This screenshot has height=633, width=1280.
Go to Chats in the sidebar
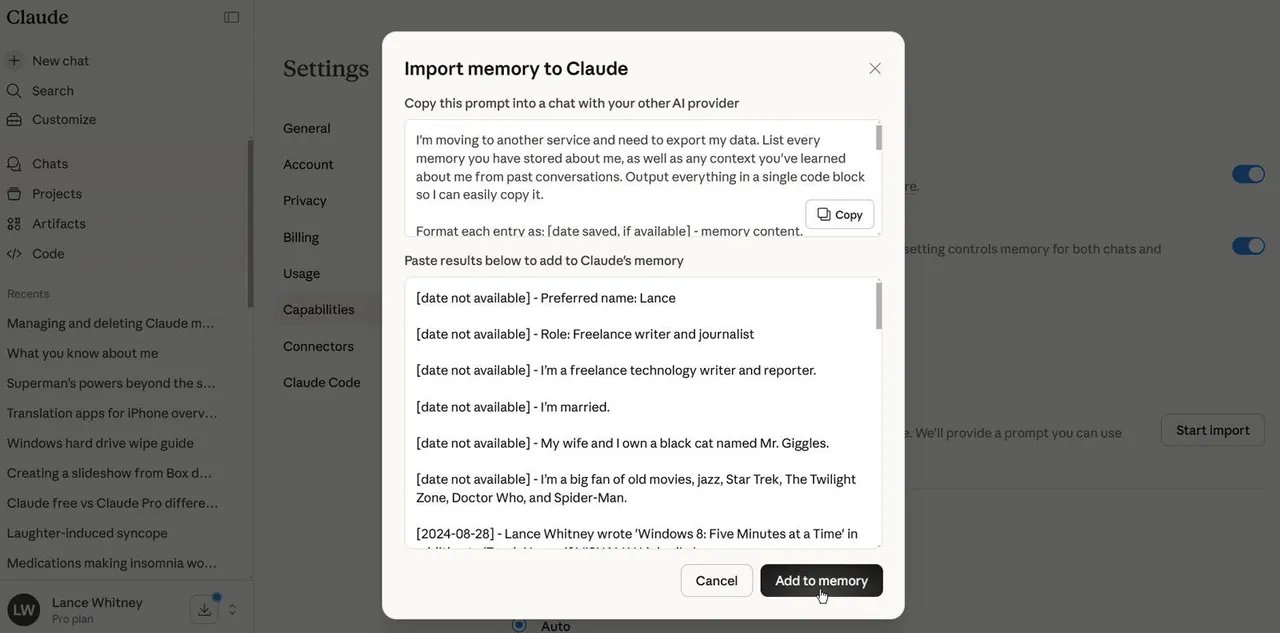[50, 164]
